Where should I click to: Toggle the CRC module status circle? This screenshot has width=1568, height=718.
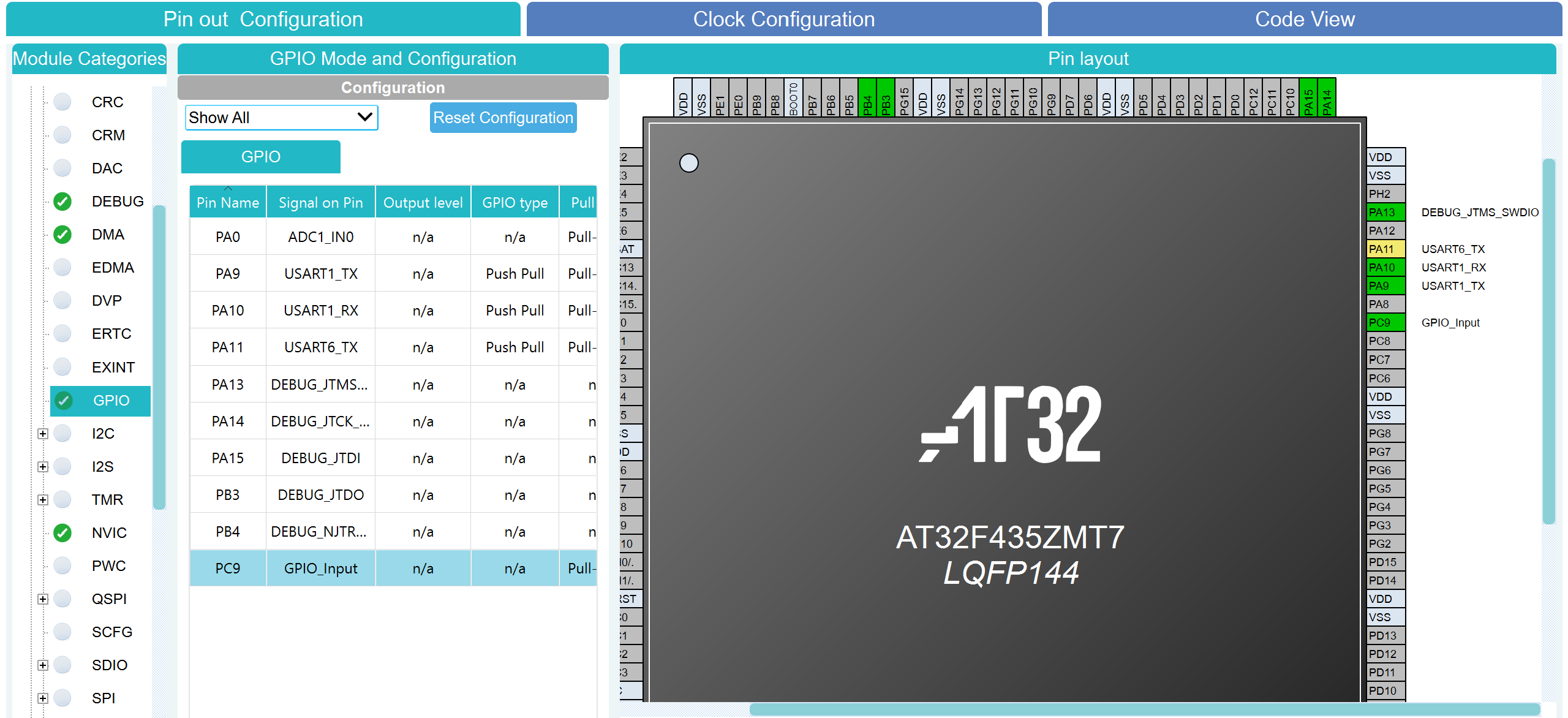(62, 102)
